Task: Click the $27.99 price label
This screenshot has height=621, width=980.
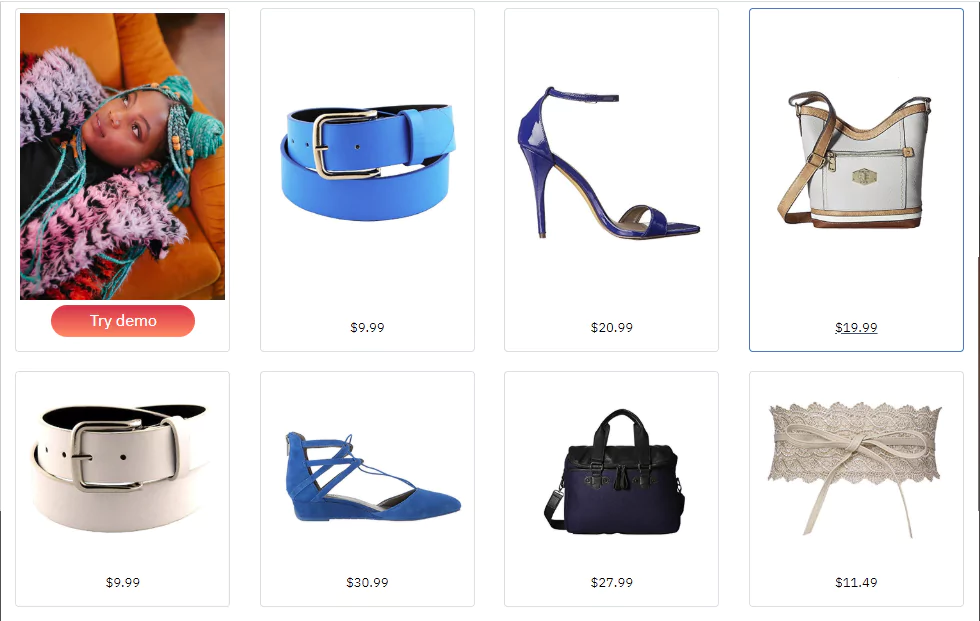Action: 612,582
